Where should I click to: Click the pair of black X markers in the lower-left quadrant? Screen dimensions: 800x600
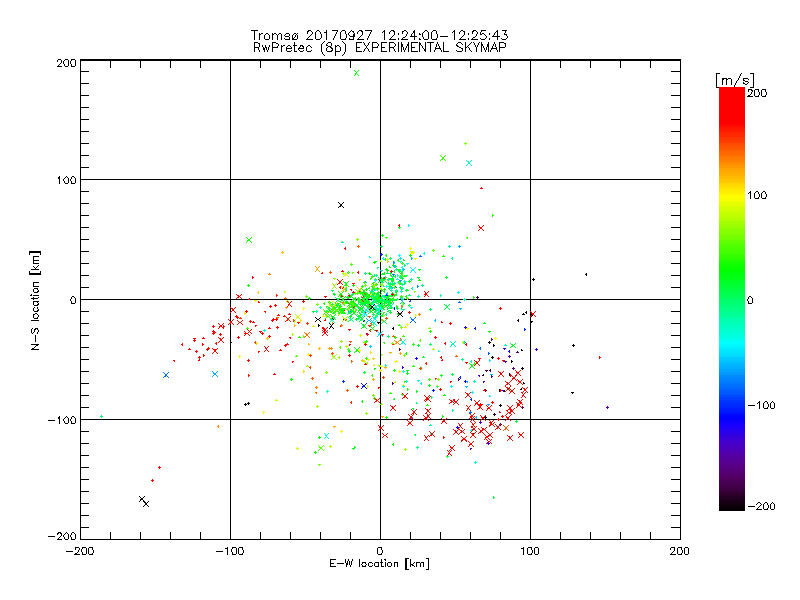pos(144,502)
